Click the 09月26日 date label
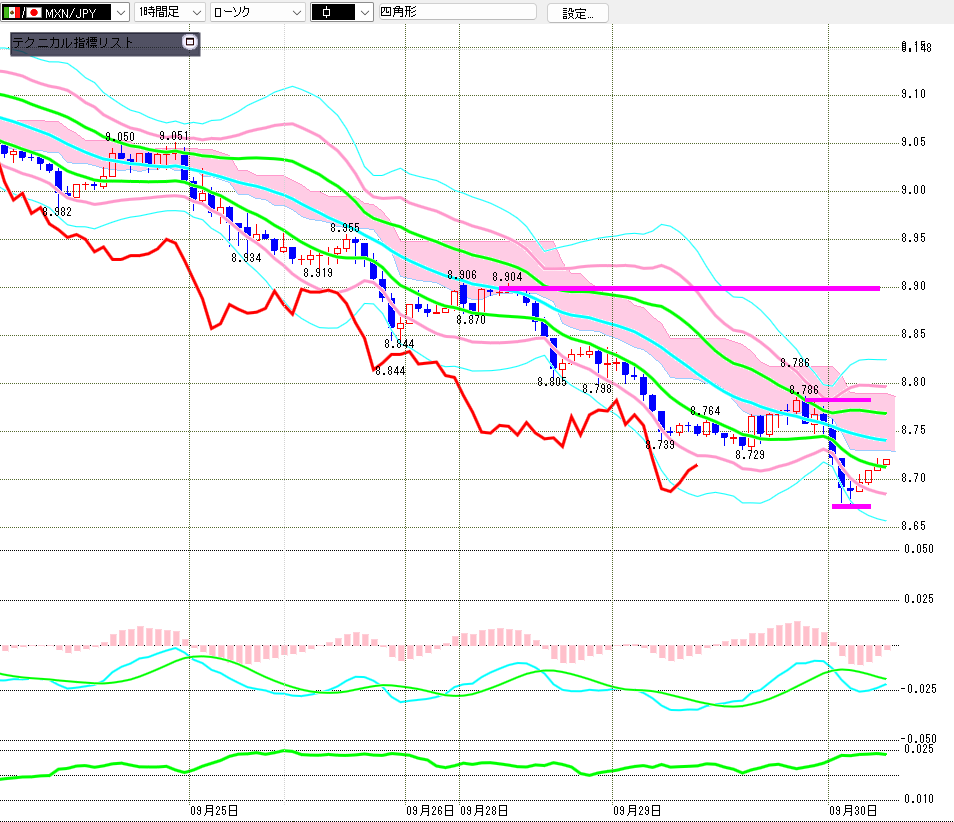Image resolution: width=954 pixels, height=822 pixels. 430,810
